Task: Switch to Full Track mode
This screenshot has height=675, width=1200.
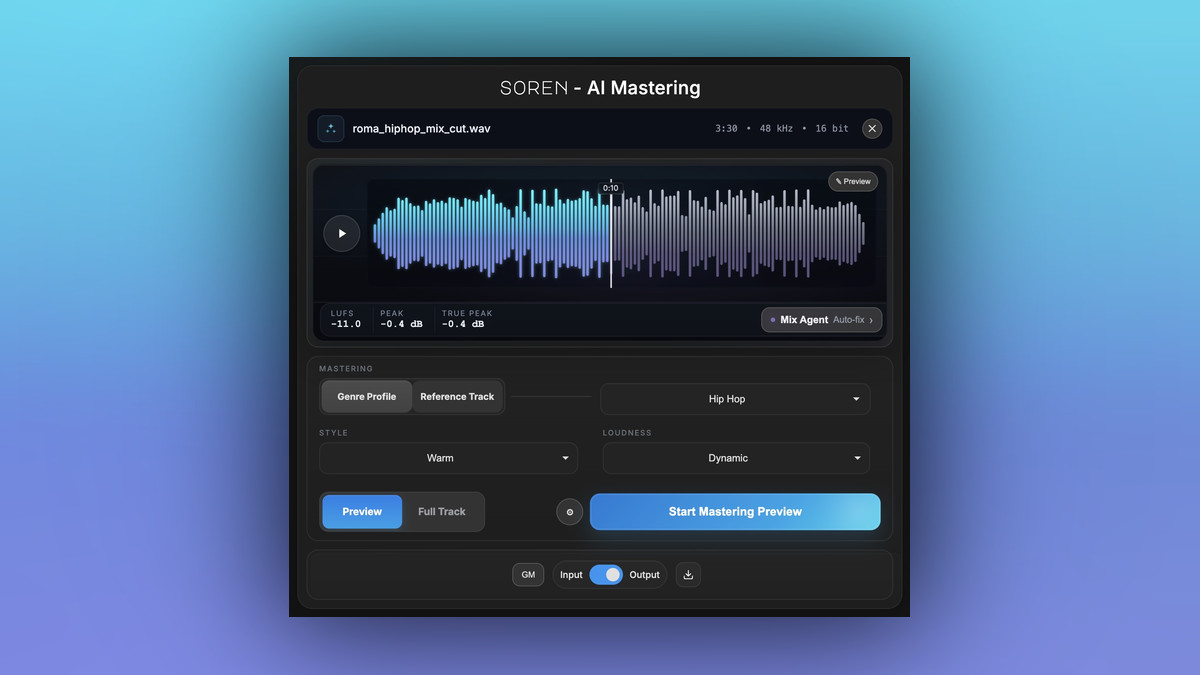Action: 442,512
